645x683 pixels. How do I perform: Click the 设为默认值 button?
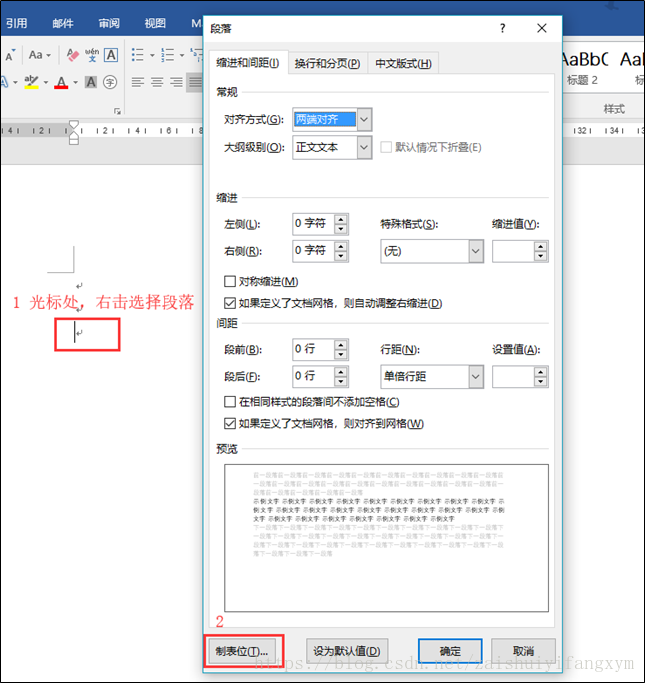point(347,651)
